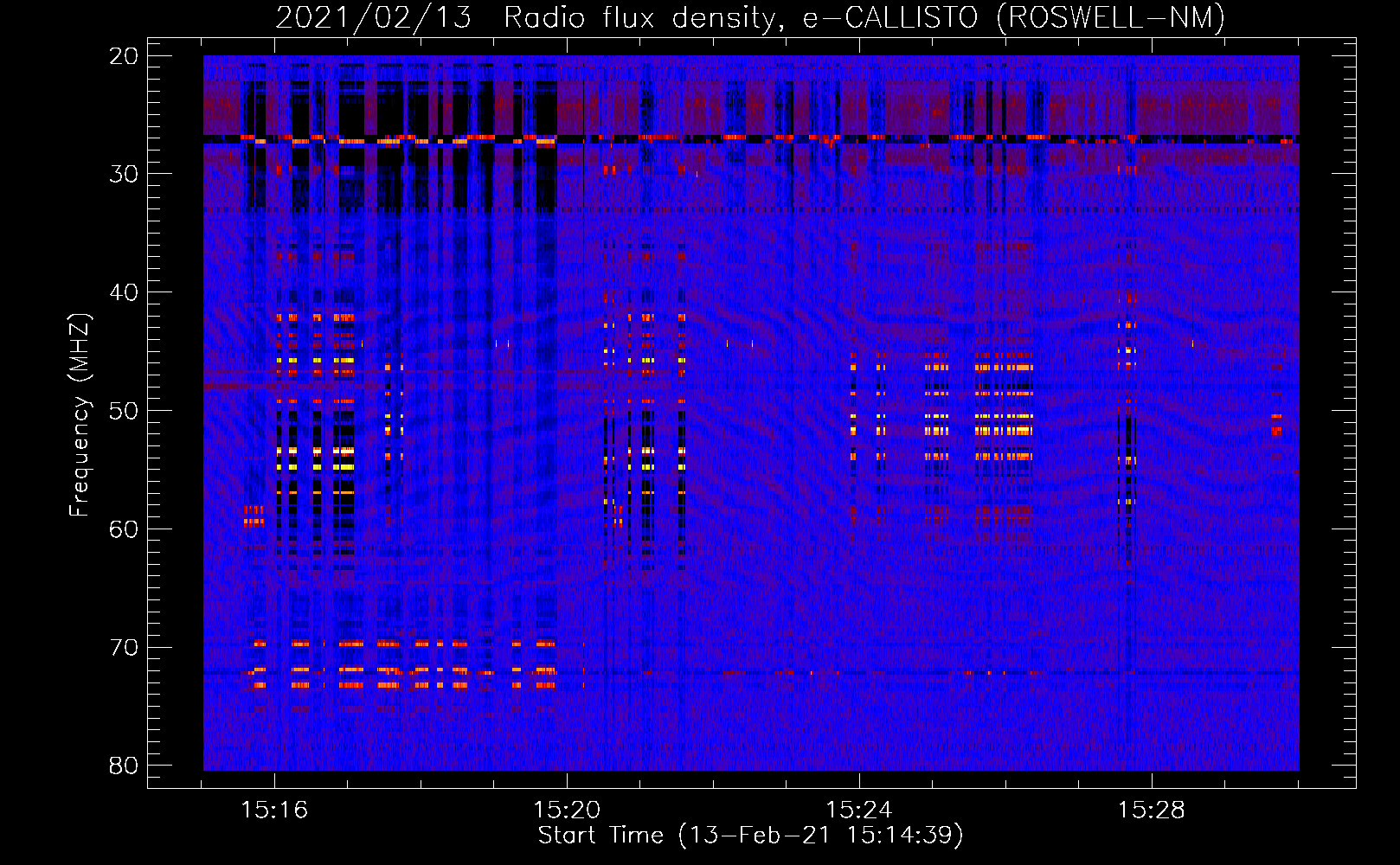Click the 80 MHz frequency tick label

(x=125, y=766)
